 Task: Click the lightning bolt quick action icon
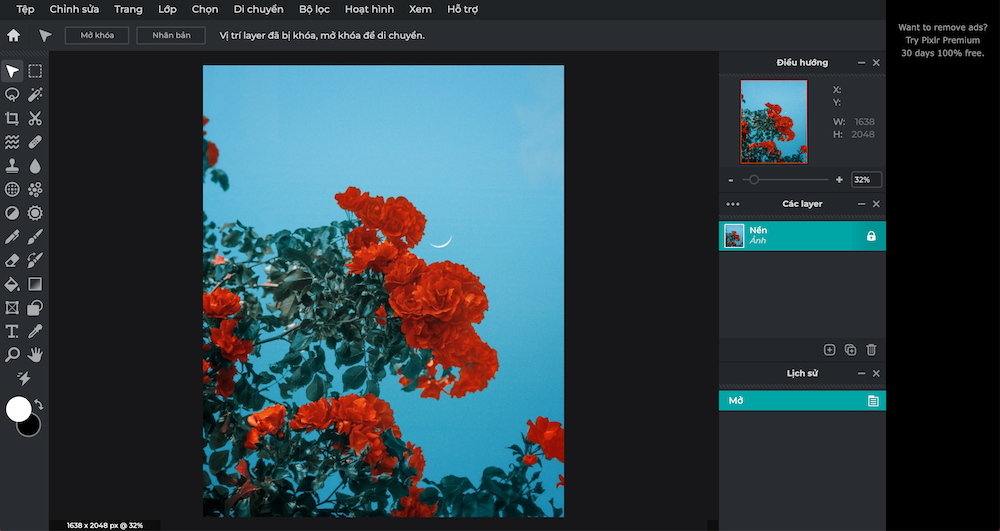pos(24,379)
